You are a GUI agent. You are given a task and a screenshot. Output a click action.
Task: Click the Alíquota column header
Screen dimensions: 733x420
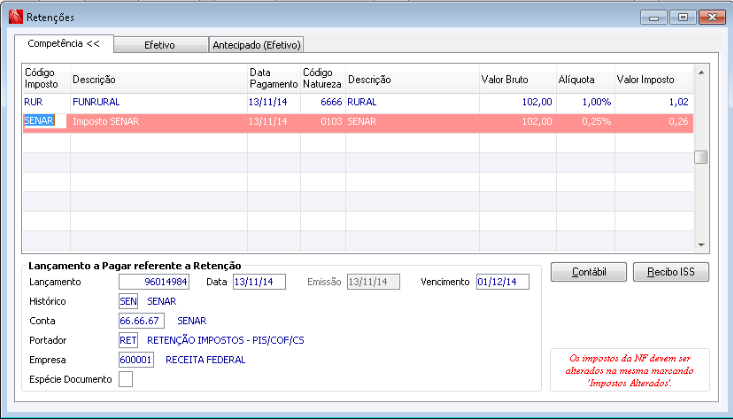[x=585, y=79]
